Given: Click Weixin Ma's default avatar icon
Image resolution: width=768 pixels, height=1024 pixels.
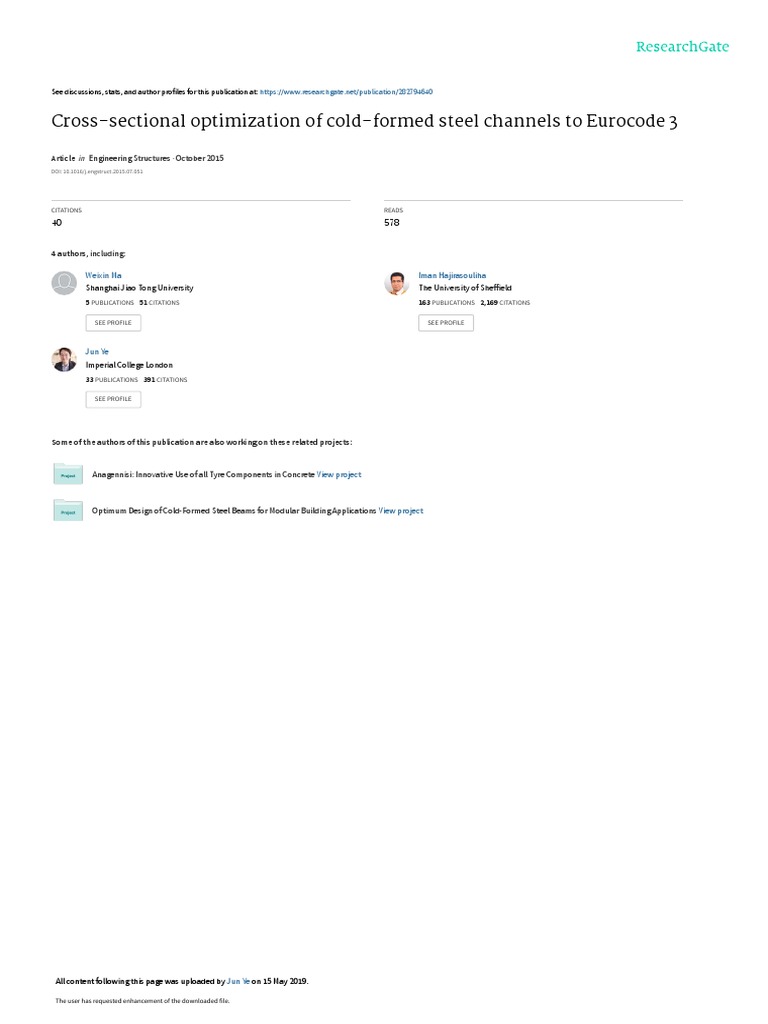Looking at the screenshot, I should coord(64,283).
